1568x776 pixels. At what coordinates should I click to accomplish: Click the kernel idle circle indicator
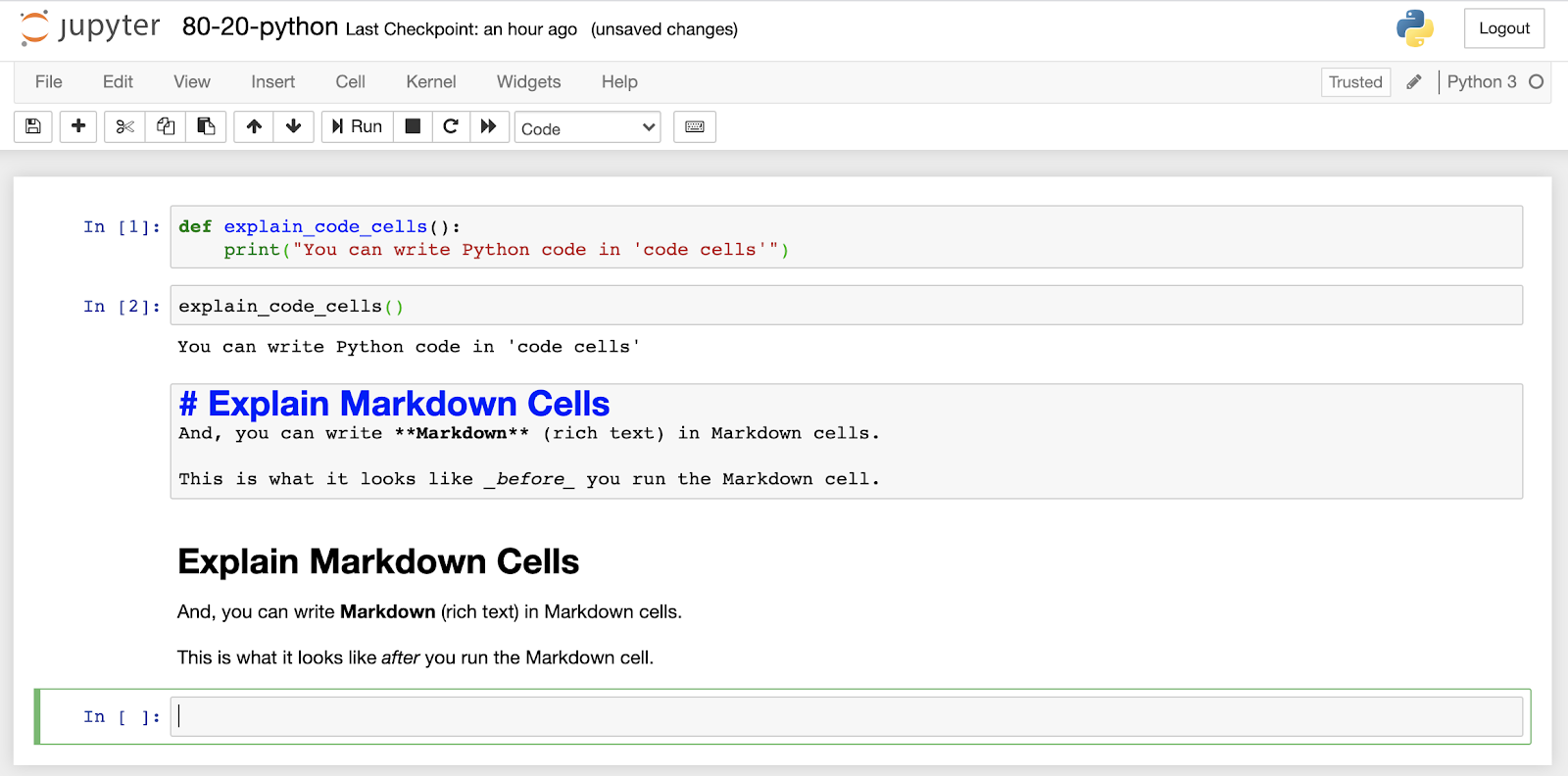[x=1537, y=82]
